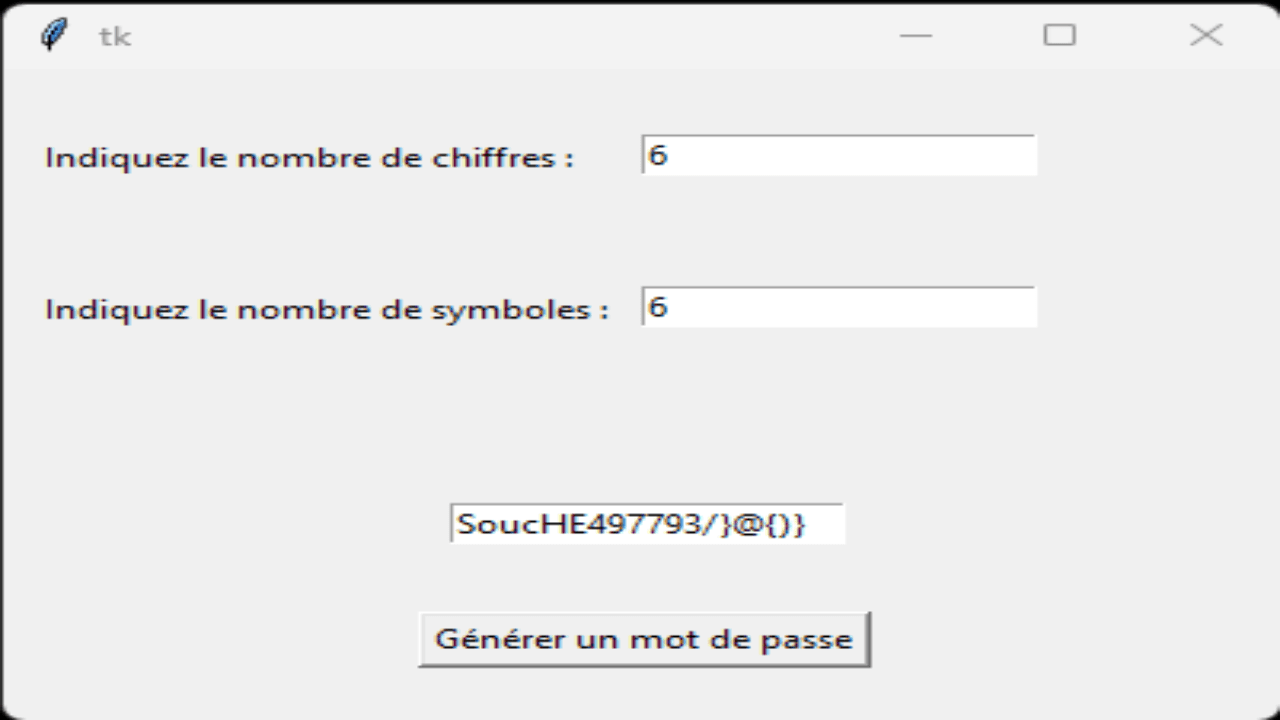Maximize the tk window

(x=1060, y=35)
